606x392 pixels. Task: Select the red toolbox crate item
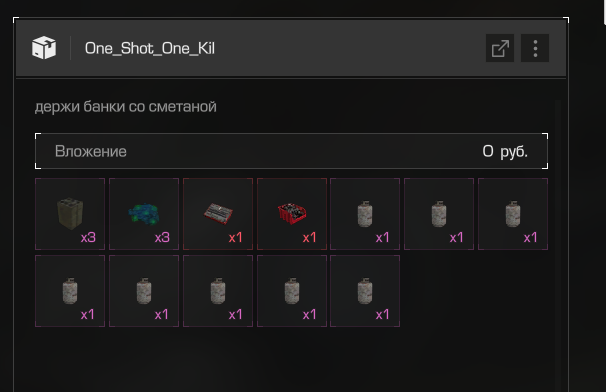click(x=292, y=214)
